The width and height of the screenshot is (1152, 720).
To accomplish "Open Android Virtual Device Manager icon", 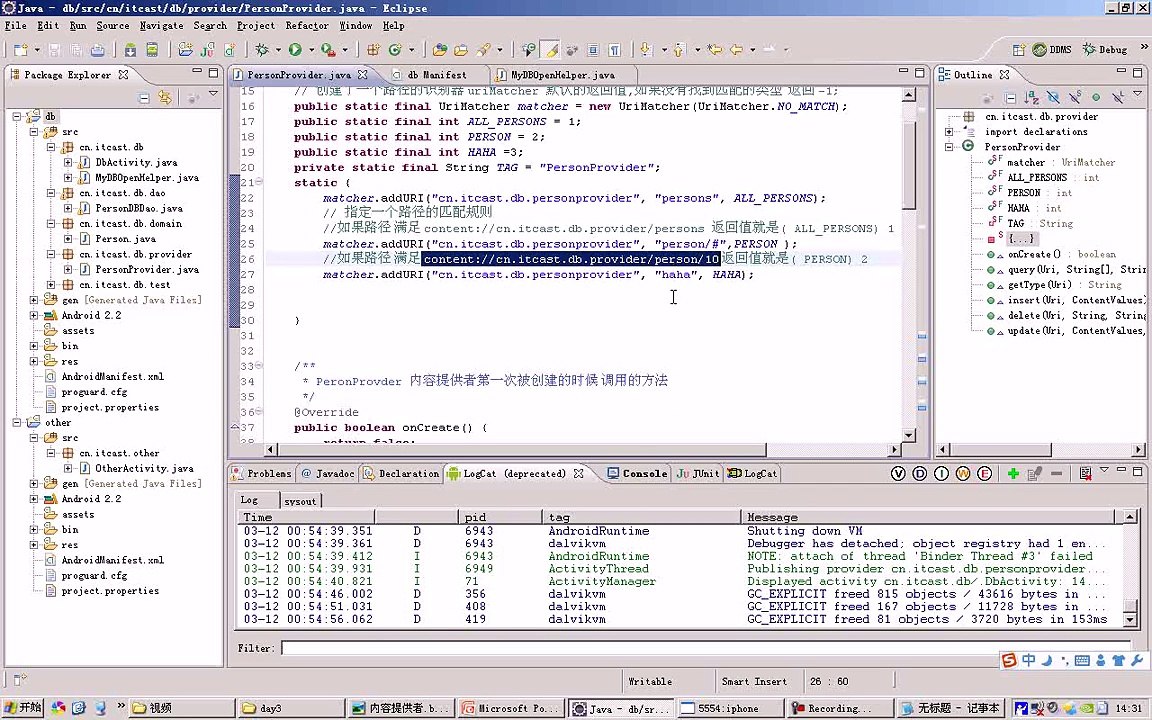I will pyautogui.click(x=151, y=50).
